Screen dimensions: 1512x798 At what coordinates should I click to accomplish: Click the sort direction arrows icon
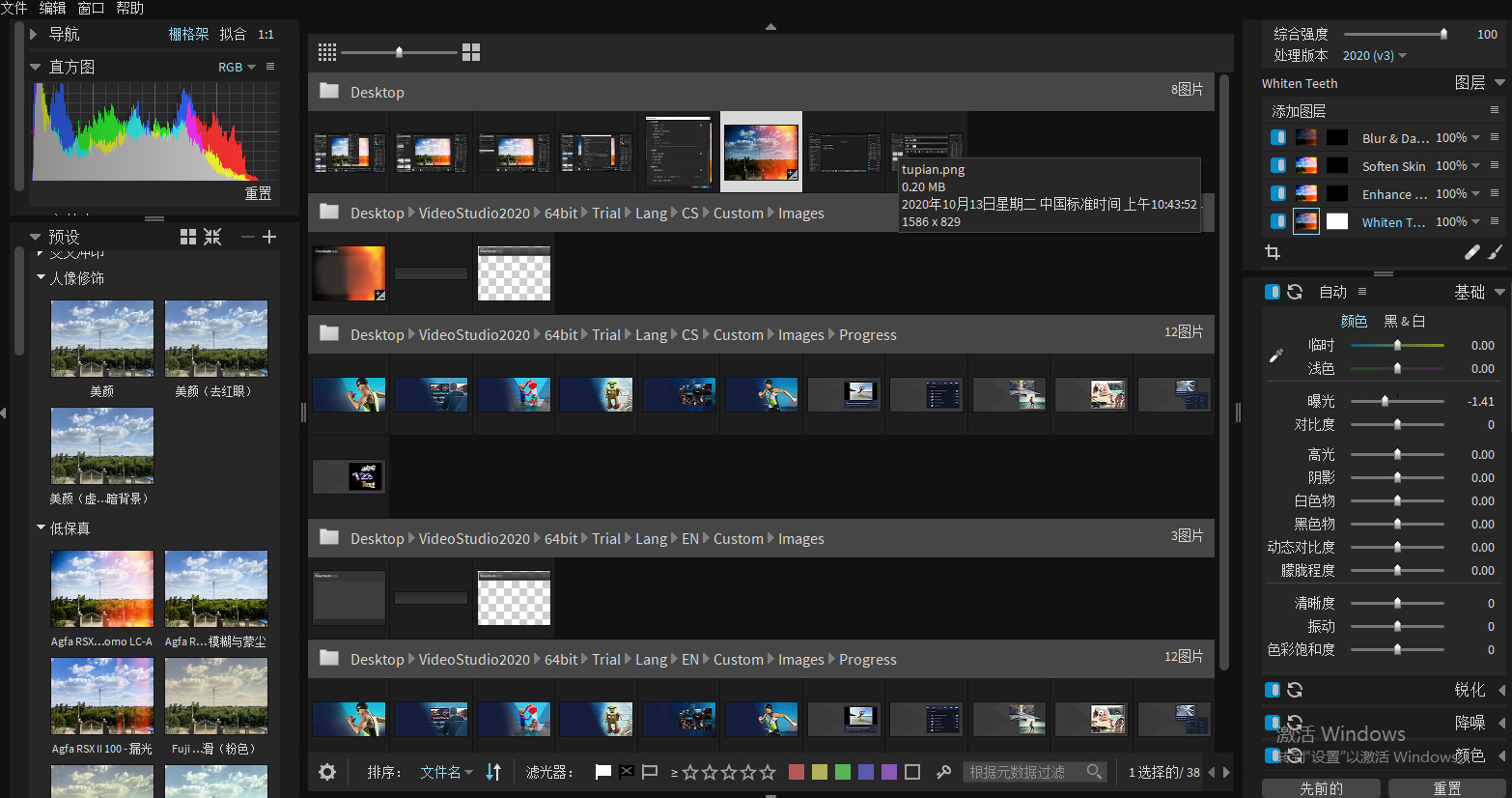tap(493, 772)
